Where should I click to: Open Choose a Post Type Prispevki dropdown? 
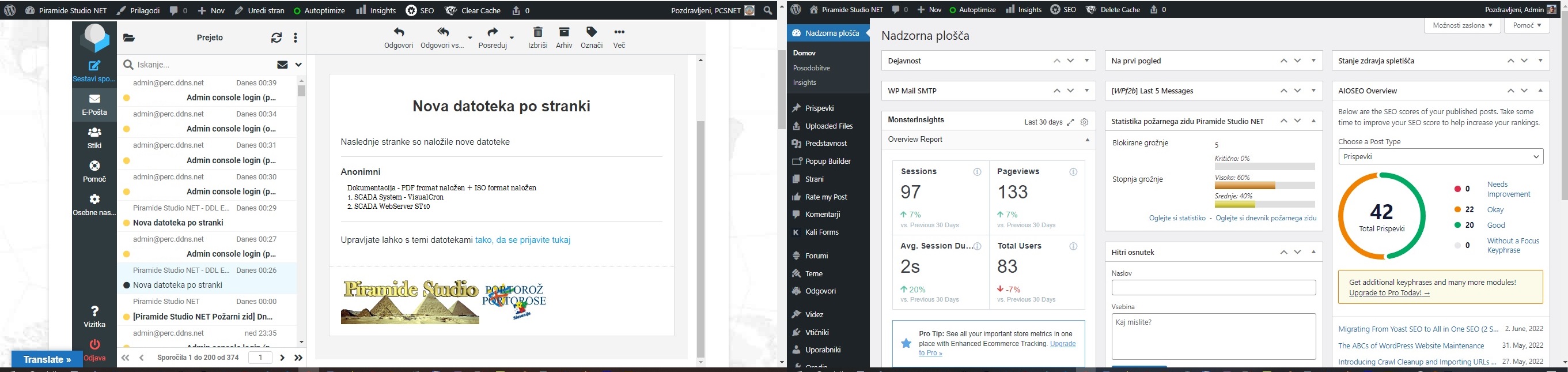click(1441, 157)
